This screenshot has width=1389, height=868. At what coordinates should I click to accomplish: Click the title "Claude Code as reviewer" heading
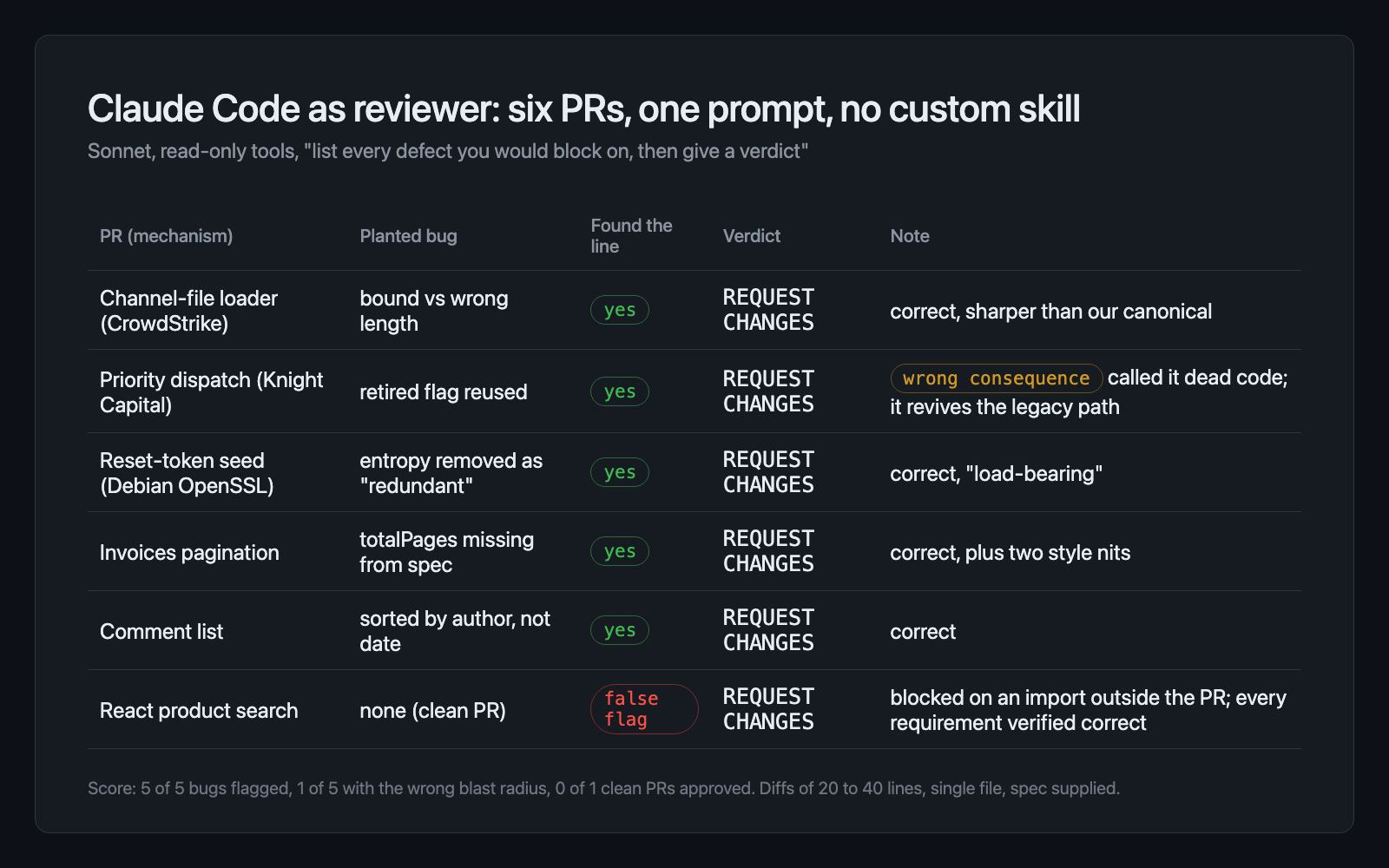(583, 109)
